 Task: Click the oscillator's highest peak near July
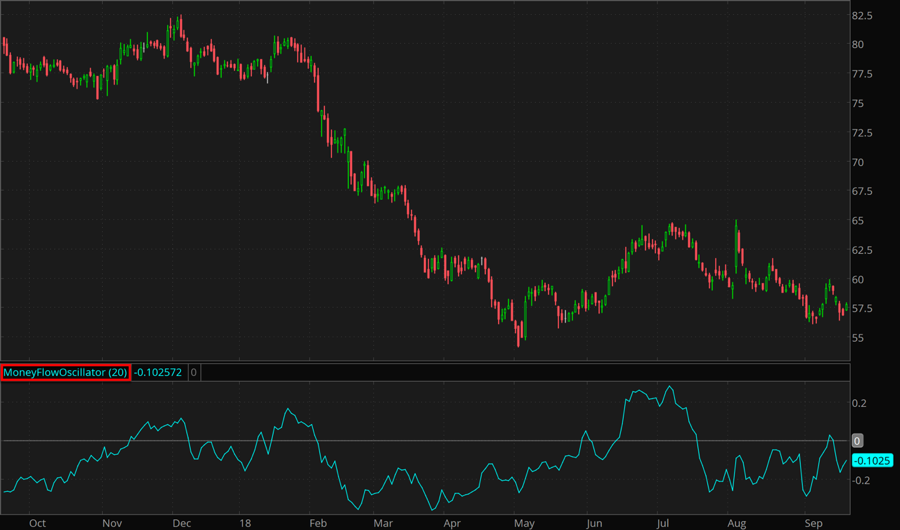tap(669, 387)
